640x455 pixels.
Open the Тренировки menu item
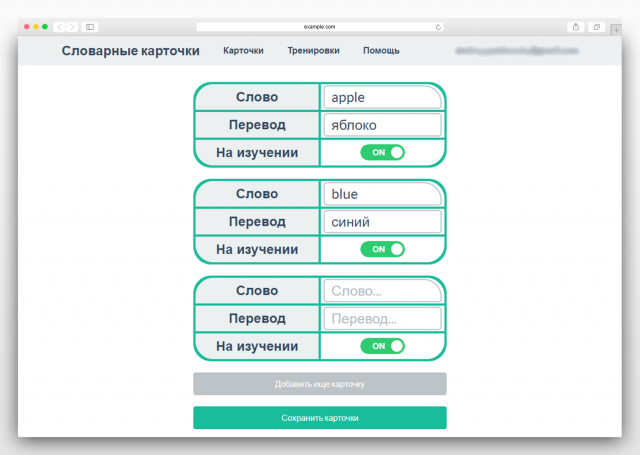(313, 51)
